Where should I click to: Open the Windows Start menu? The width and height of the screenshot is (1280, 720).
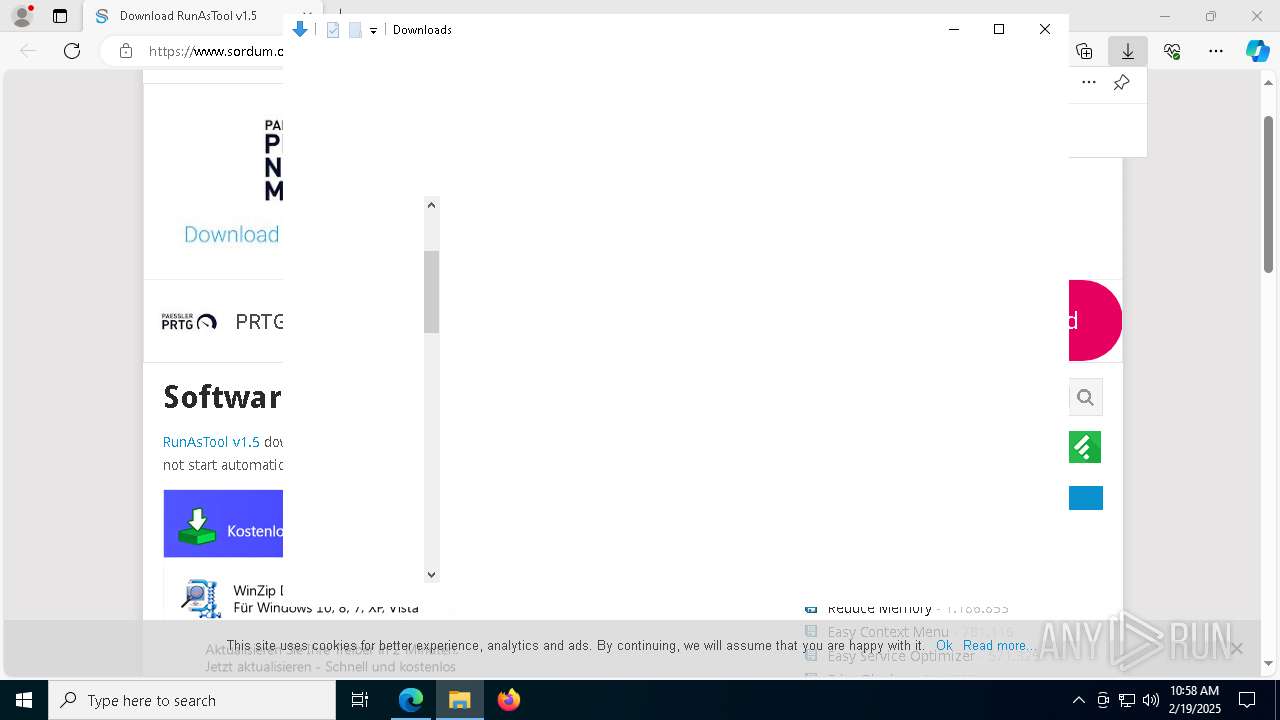(x=24, y=700)
